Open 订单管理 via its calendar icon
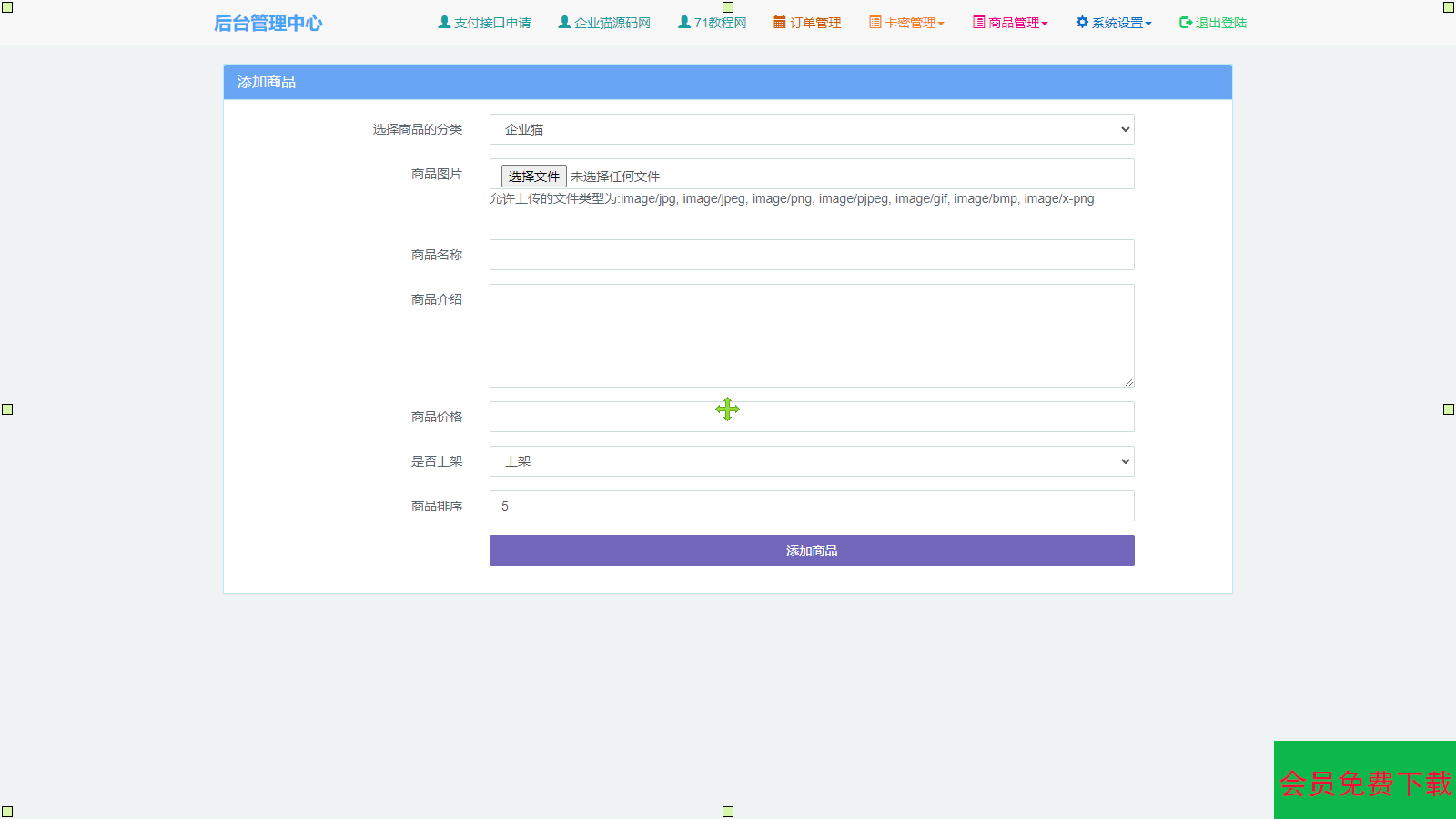Viewport: 1456px width, 819px height. click(780, 22)
